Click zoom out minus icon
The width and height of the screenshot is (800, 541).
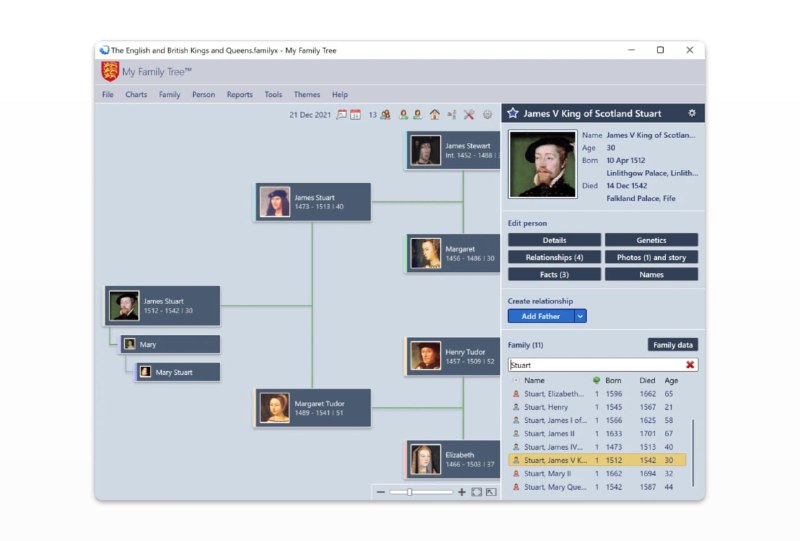pyautogui.click(x=381, y=492)
